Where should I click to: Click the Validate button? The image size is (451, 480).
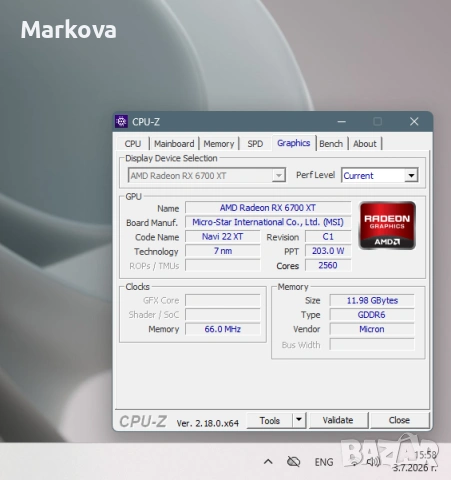pyautogui.click(x=338, y=420)
